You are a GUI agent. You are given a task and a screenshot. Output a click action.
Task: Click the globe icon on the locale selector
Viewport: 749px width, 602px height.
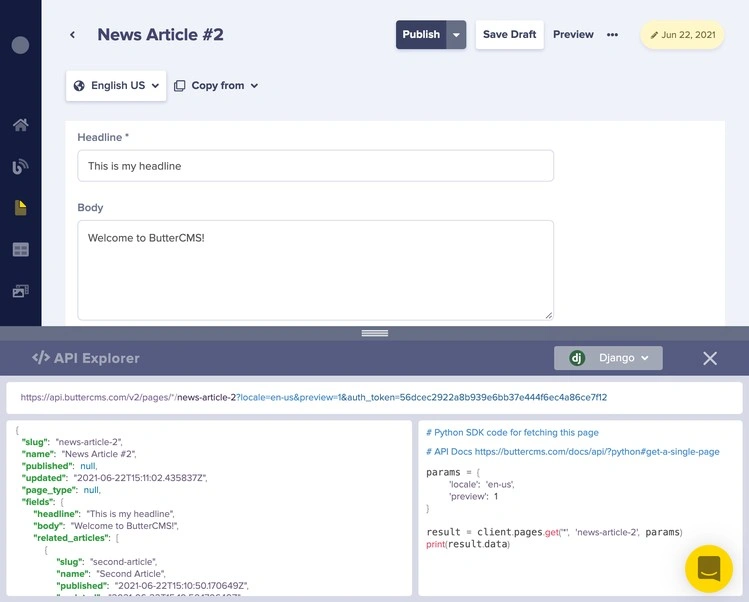pyautogui.click(x=79, y=86)
